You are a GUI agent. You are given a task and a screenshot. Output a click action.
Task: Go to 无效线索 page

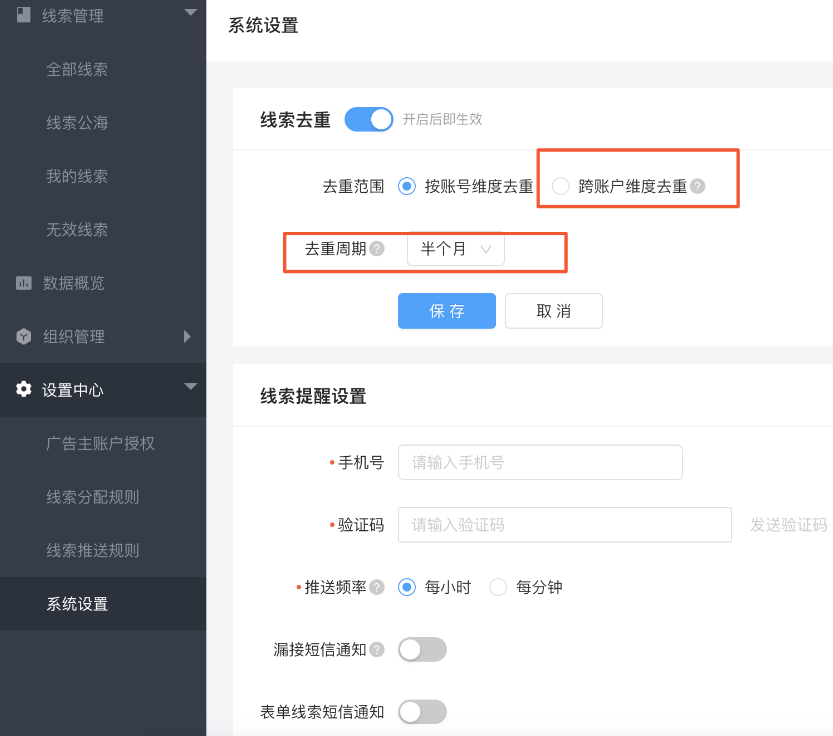pos(77,230)
